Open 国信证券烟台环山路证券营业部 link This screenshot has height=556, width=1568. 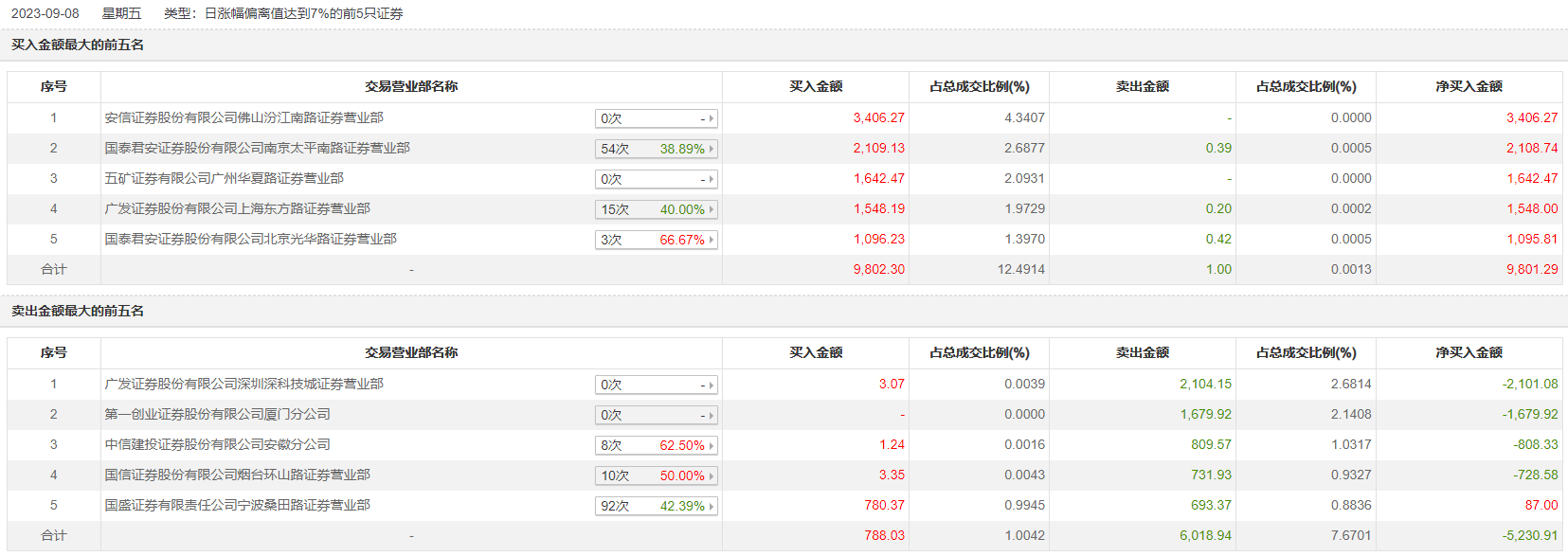237,475
